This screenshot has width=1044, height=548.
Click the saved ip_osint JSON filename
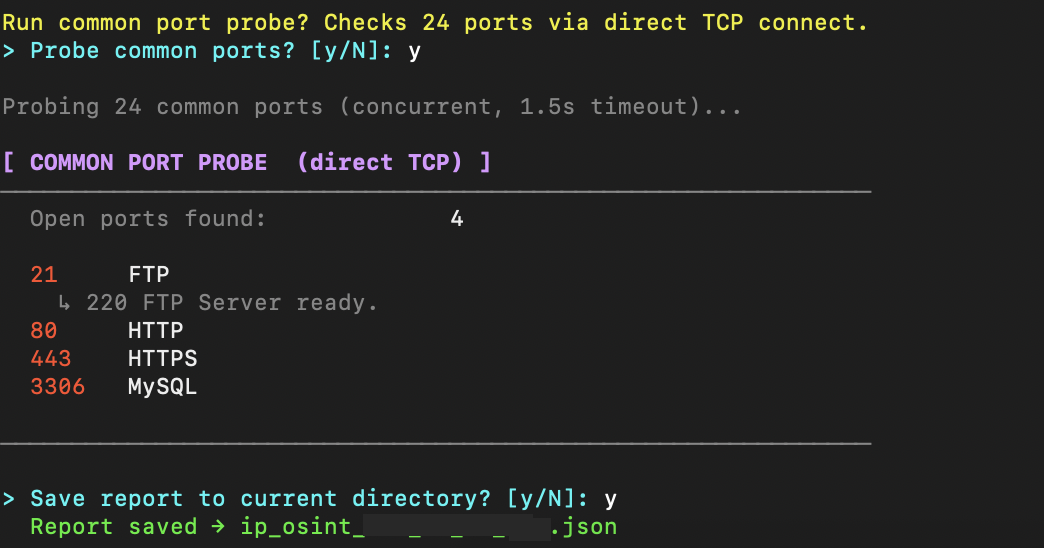pos(428,526)
